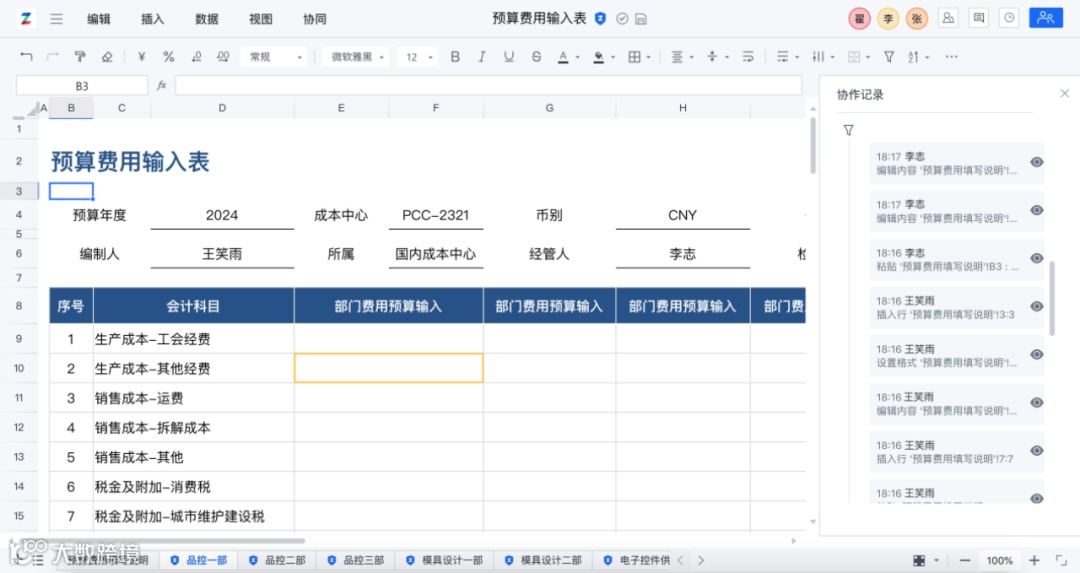Apply currency ¥ format
Screen dimensions: 1080x573
[141, 57]
